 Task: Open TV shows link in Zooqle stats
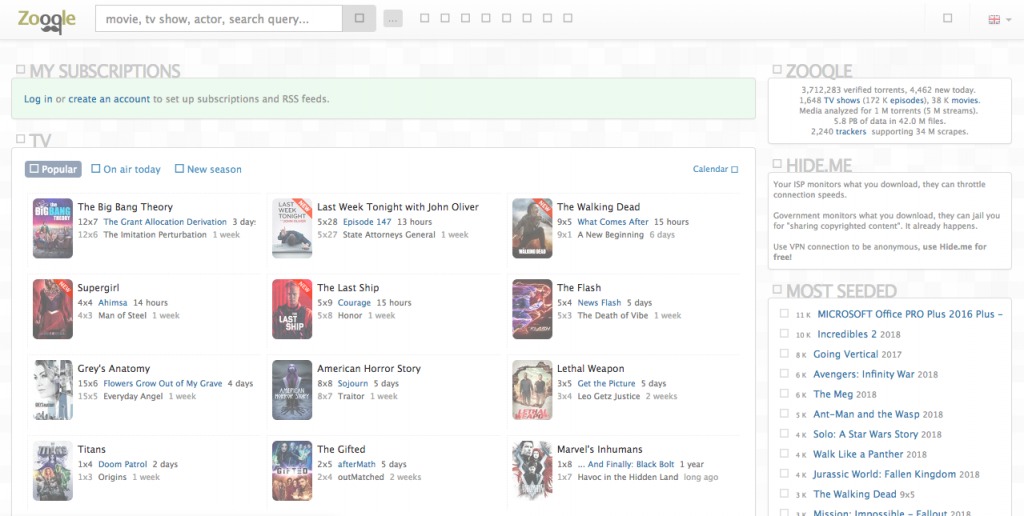(x=842, y=101)
